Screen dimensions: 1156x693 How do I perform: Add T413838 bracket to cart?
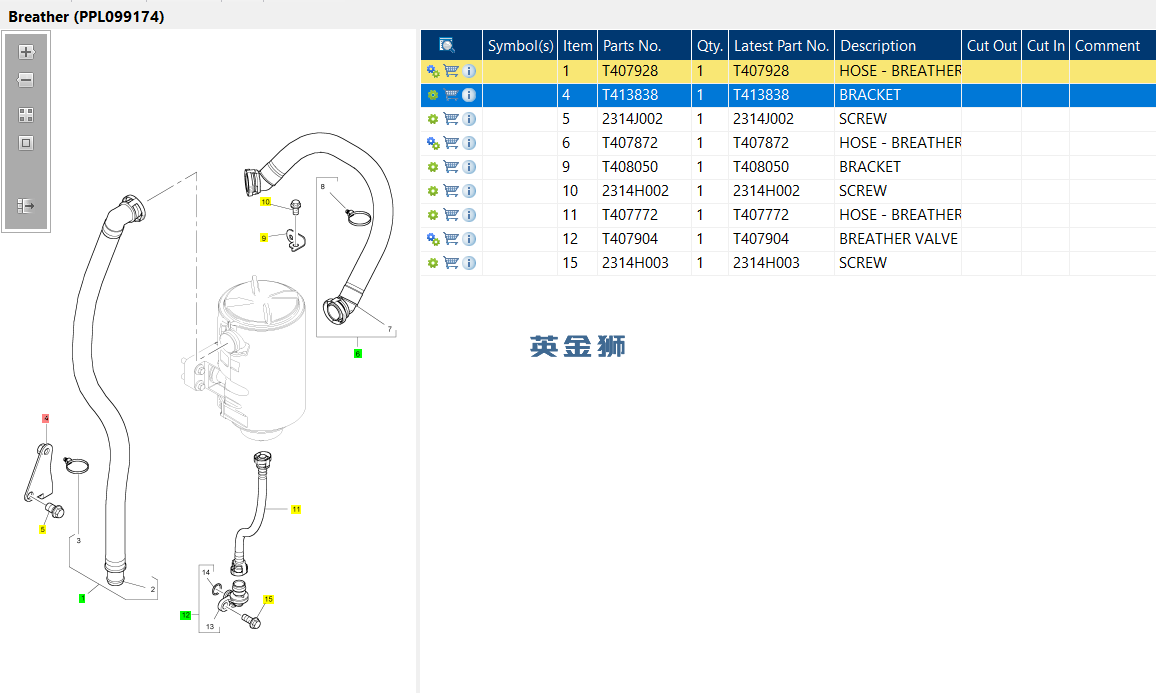(451, 95)
